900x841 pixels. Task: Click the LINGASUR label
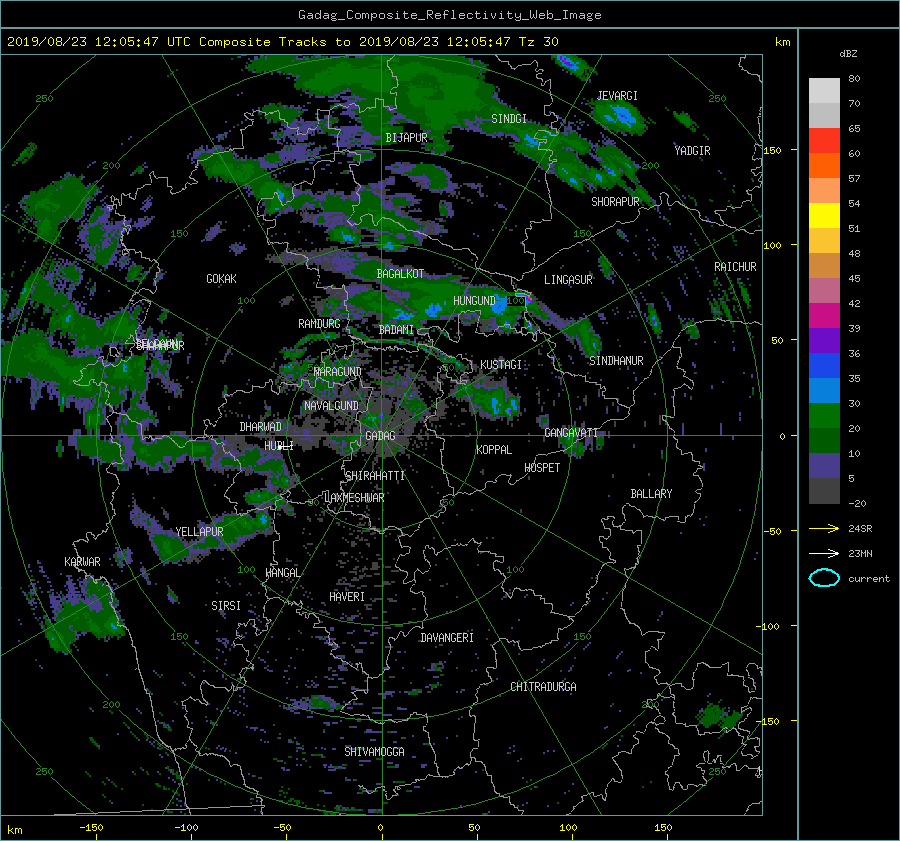pyautogui.click(x=568, y=280)
